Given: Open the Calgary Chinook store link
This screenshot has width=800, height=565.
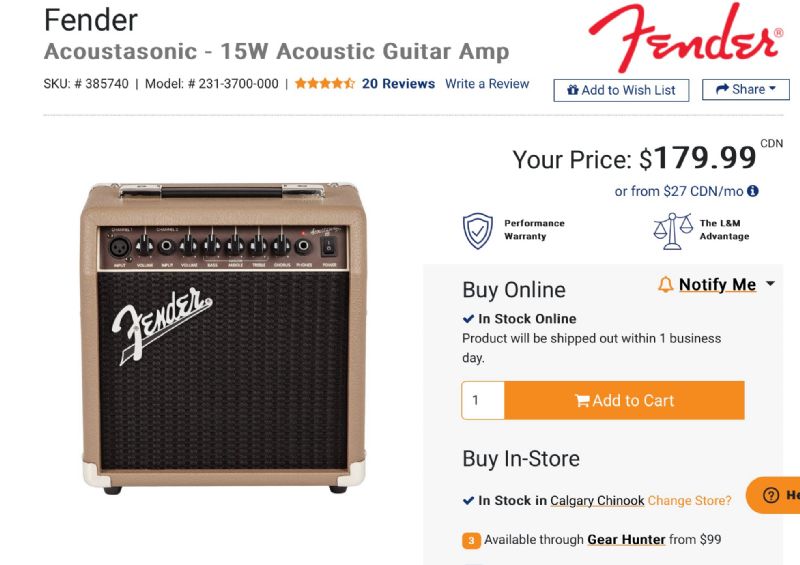Looking at the screenshot, I should (x=597, y=500).
